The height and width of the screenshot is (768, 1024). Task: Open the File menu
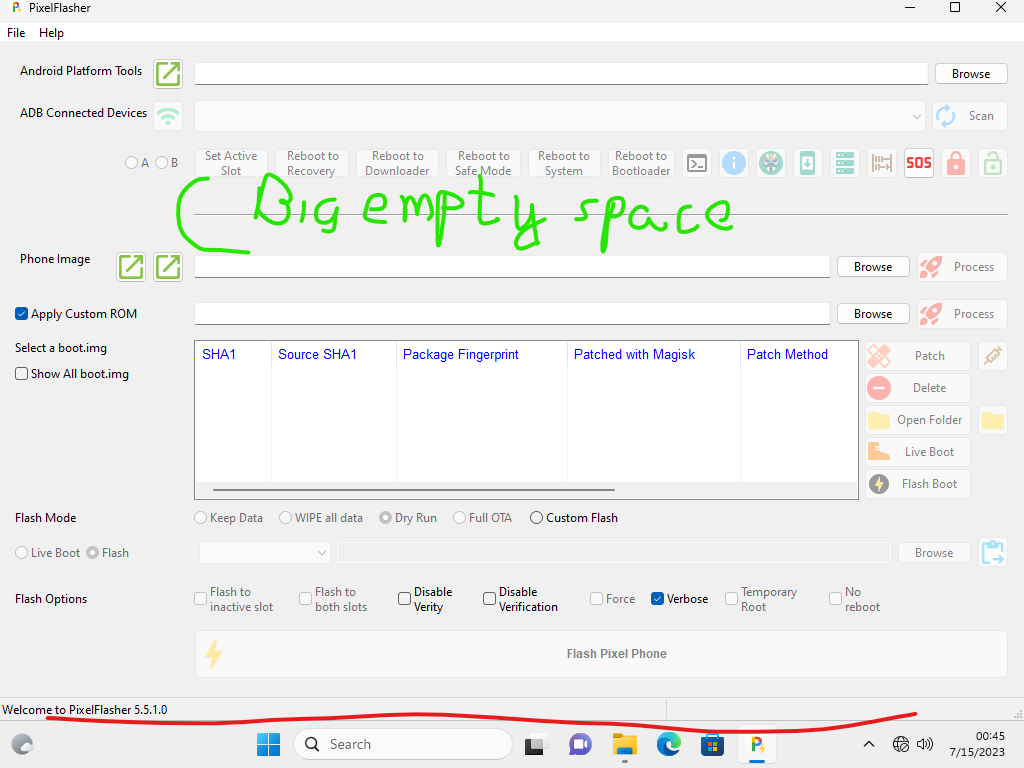click(15, 32)
